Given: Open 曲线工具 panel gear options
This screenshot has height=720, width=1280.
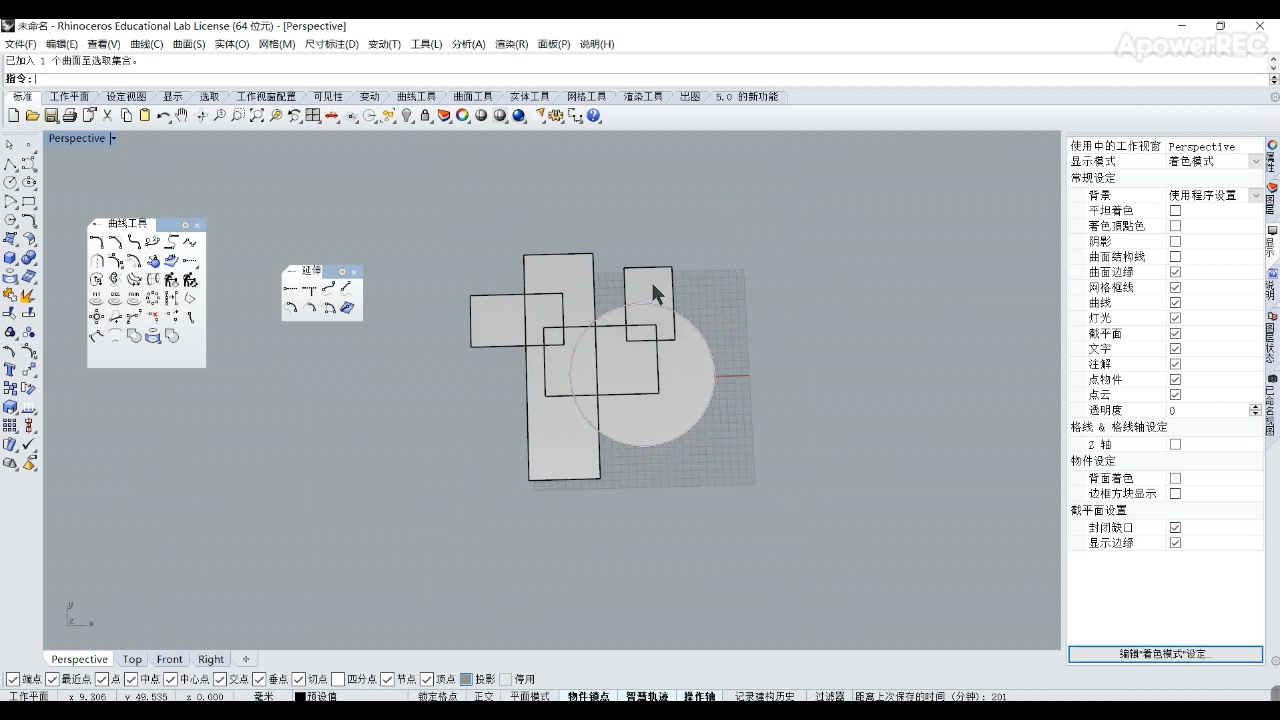Looking at the screenshot, I should tap(185, 225).
